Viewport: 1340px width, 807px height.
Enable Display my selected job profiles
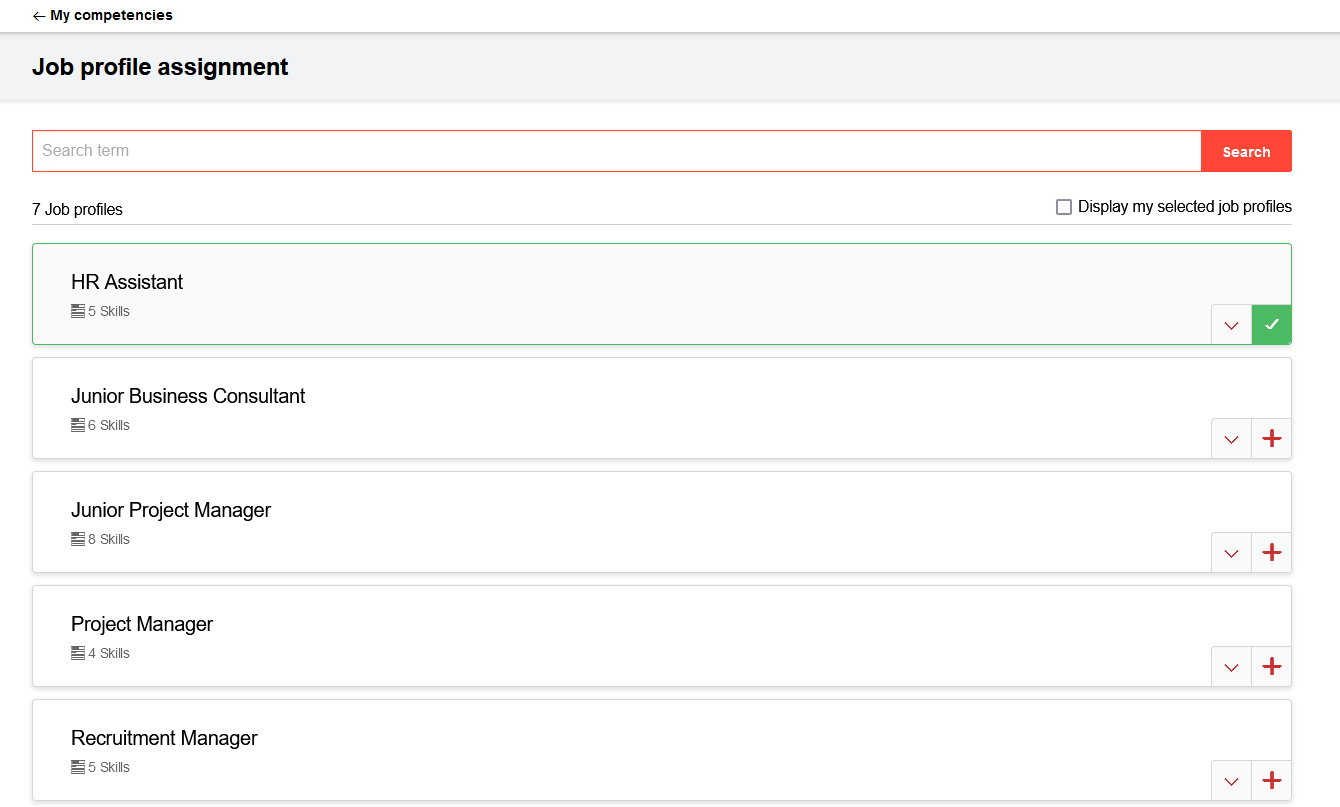[1064, 207]
